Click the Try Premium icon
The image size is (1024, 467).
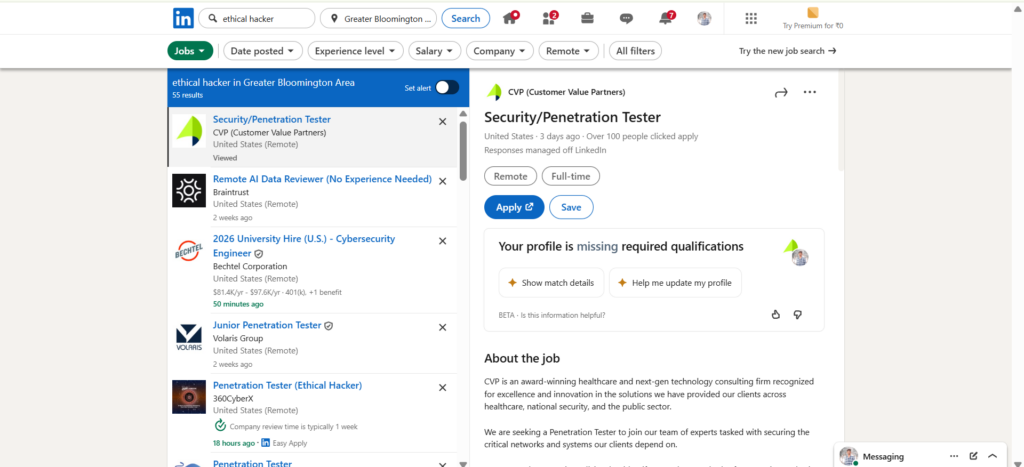pos(812,12)
